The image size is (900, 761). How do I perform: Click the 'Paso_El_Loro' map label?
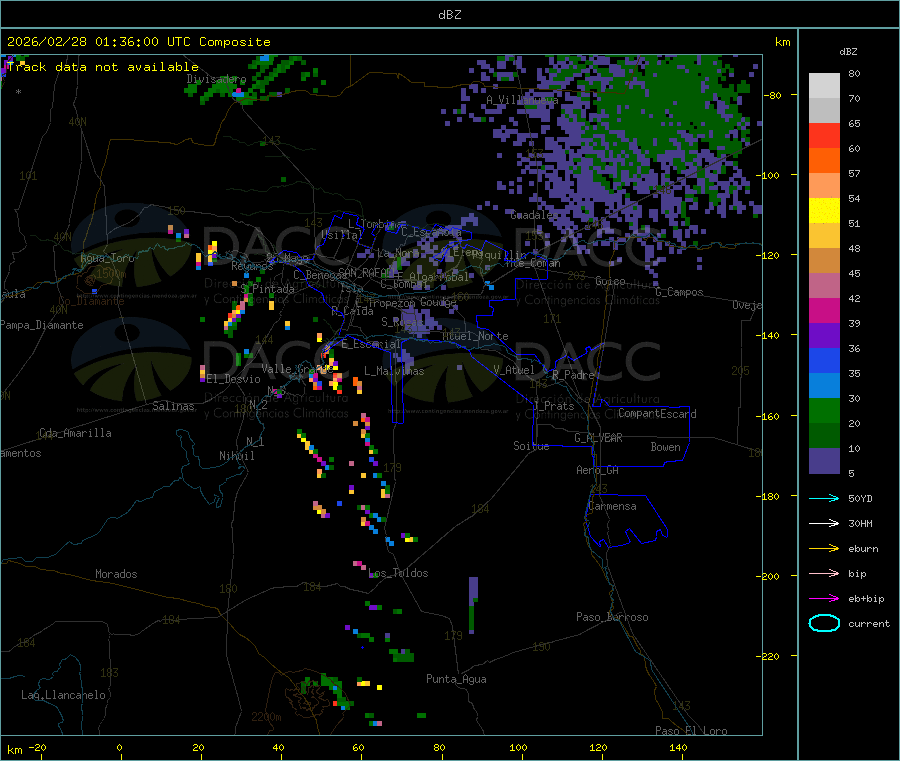point(692,731)
